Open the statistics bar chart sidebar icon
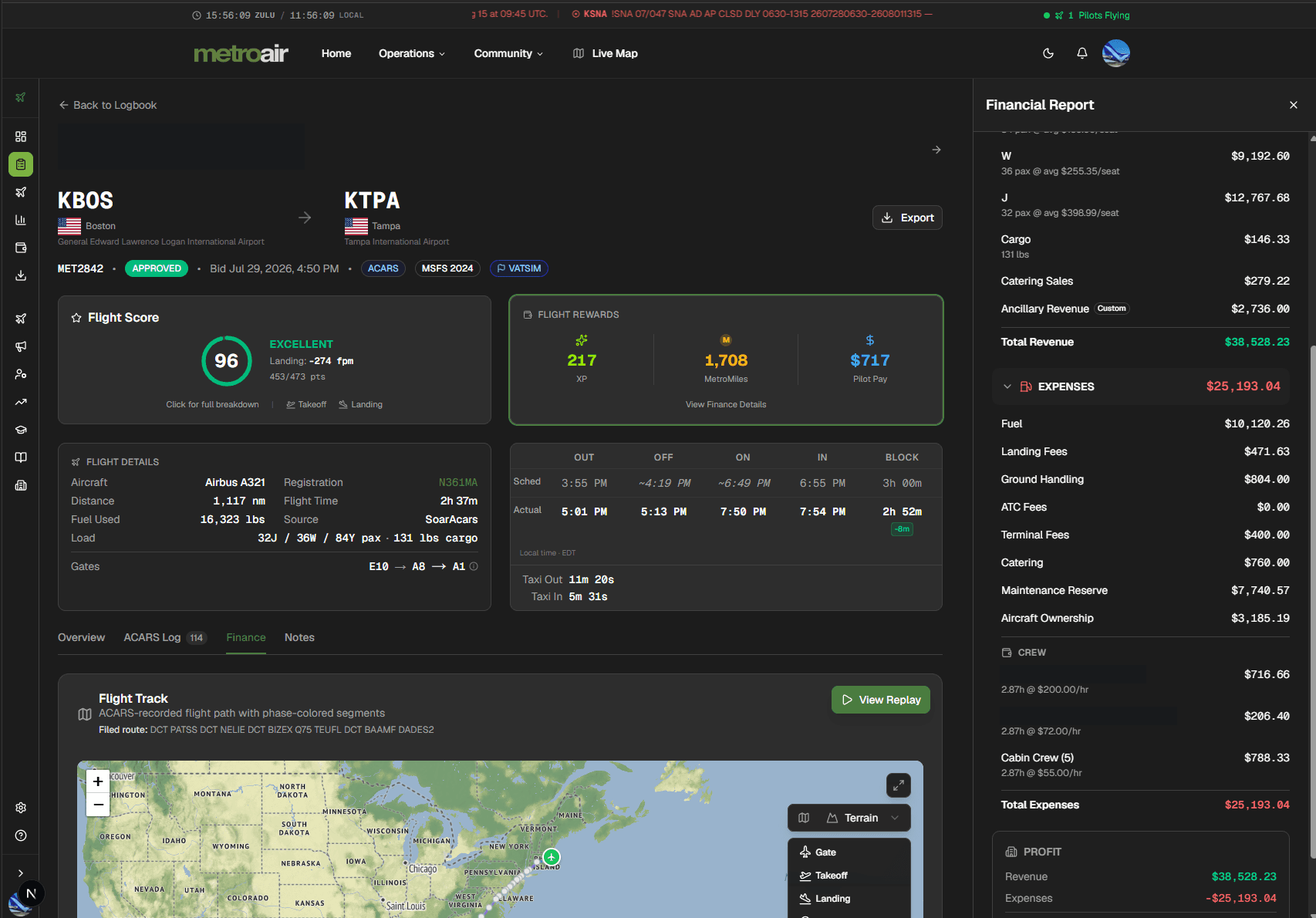Image resolution: width=1316 pixels, height=918 pixels. coord(21,220)
